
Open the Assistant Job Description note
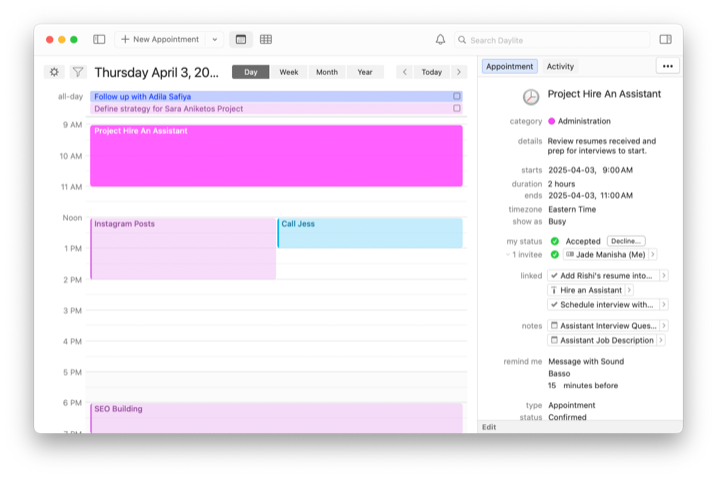pyautogui.click(x=602, y=340)
